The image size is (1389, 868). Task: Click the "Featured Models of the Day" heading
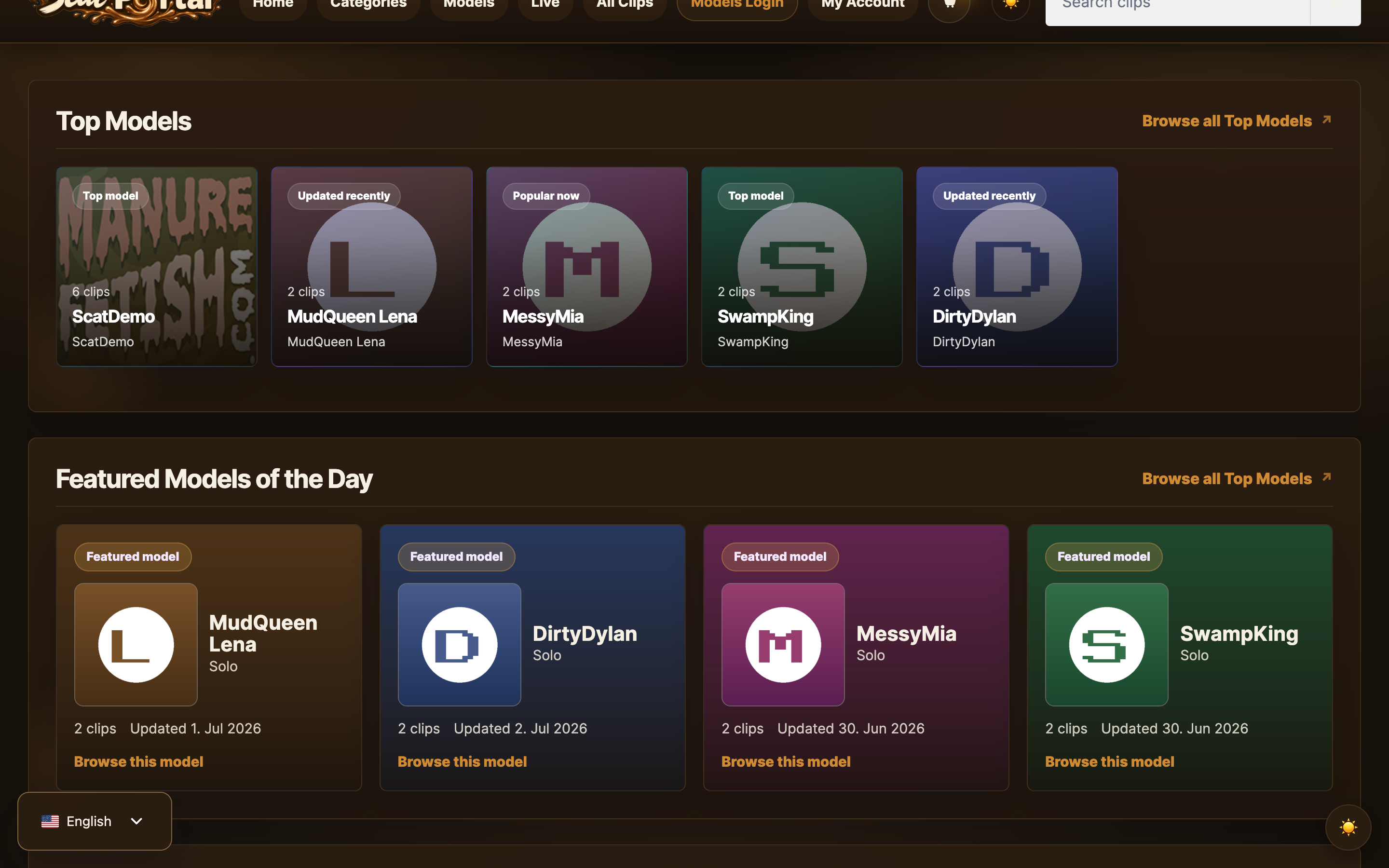(215, 479)
